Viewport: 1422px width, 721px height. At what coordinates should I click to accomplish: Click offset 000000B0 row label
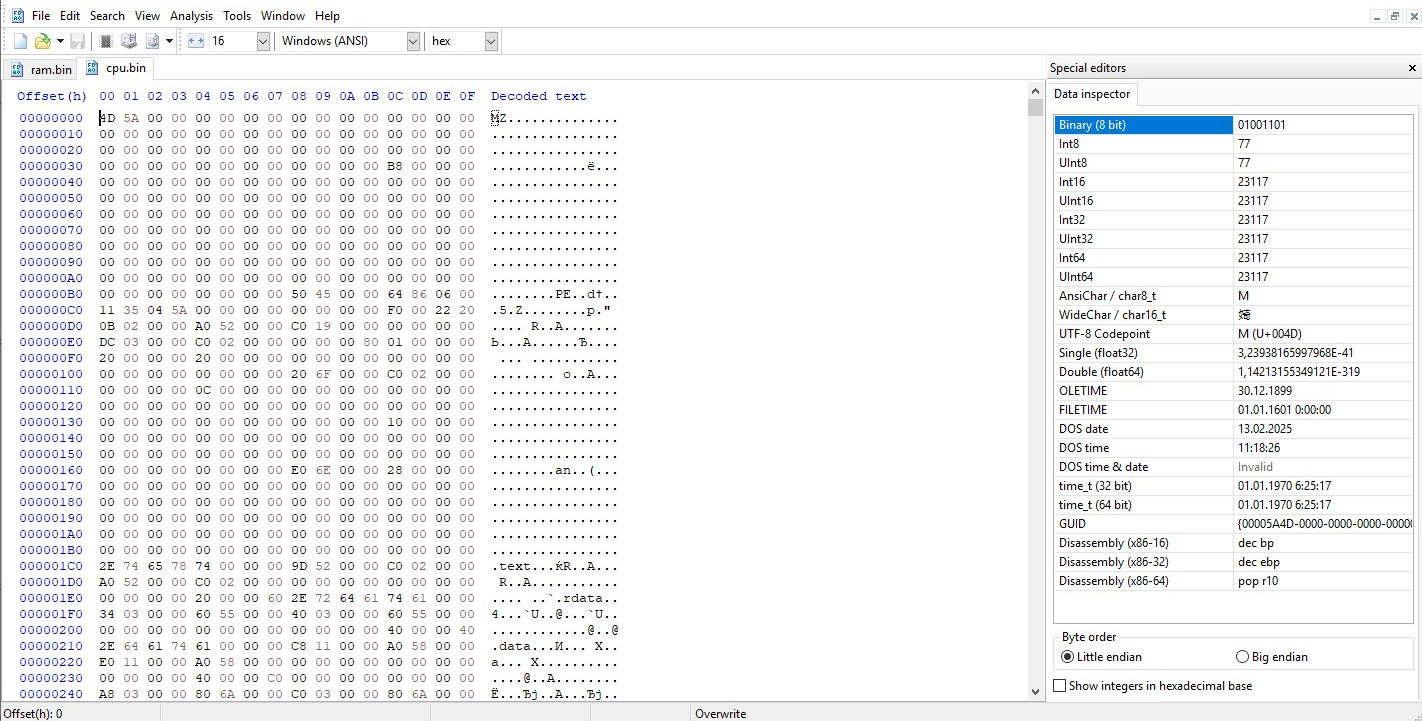pos(51,294)
